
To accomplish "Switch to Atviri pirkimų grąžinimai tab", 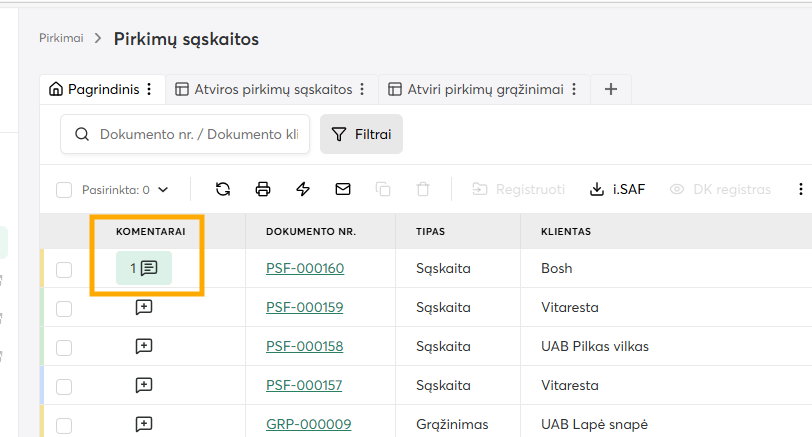I will coord(482,89).
